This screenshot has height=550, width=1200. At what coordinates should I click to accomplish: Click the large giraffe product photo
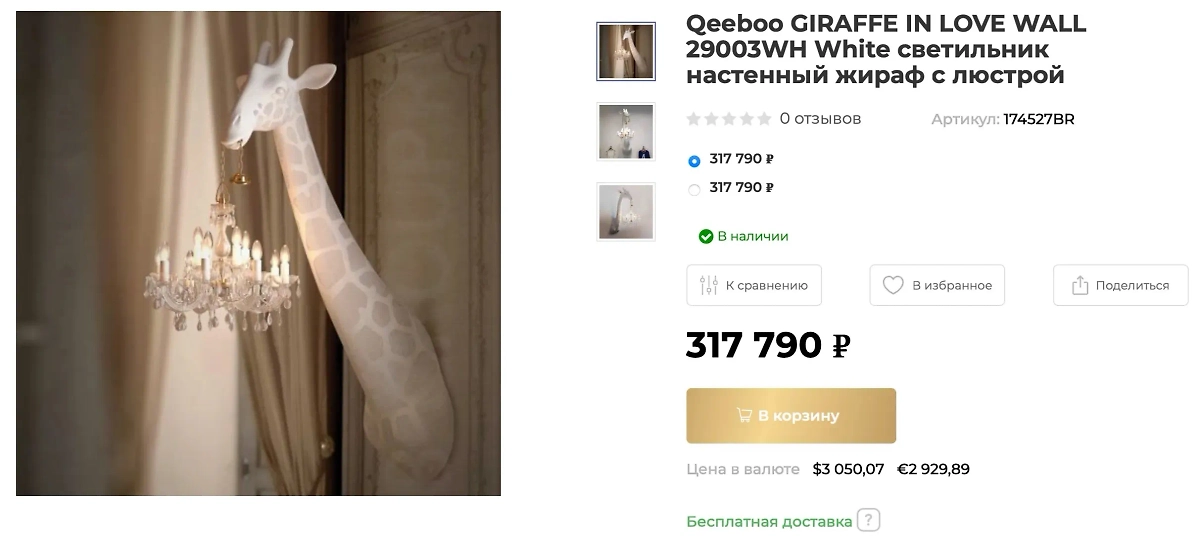258,253
